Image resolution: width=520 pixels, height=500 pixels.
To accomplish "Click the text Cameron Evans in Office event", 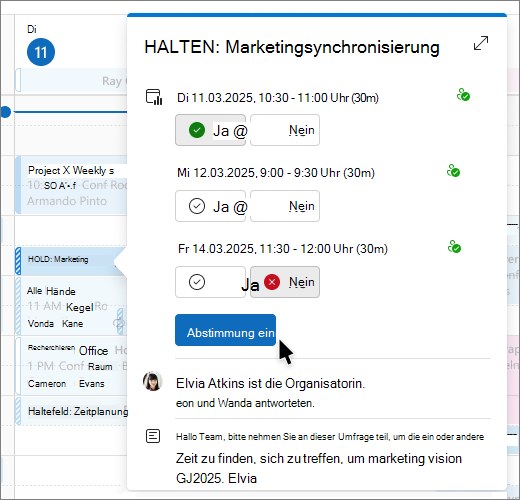I will pos(66,384).
